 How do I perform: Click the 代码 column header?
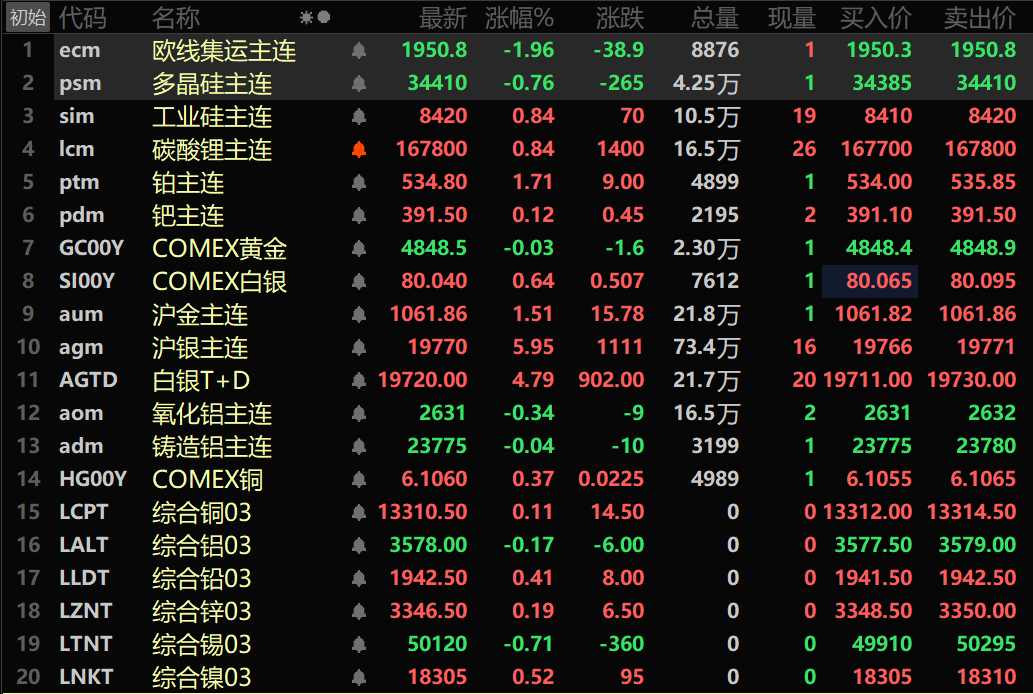82,18
